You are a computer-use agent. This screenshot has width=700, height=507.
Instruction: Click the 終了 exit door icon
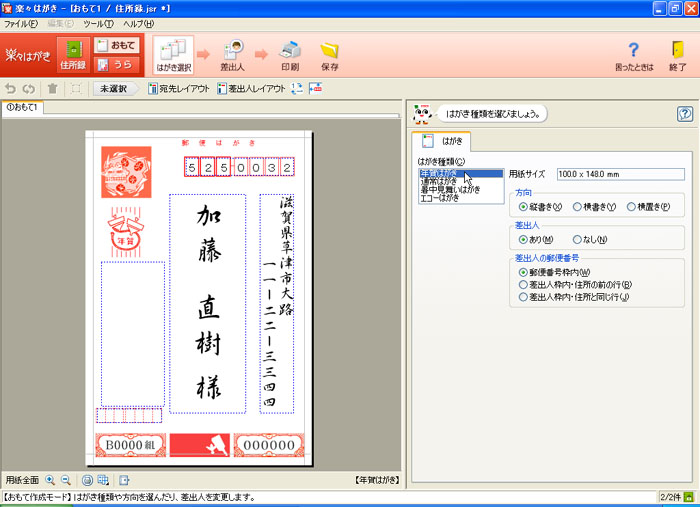point(677,55)
